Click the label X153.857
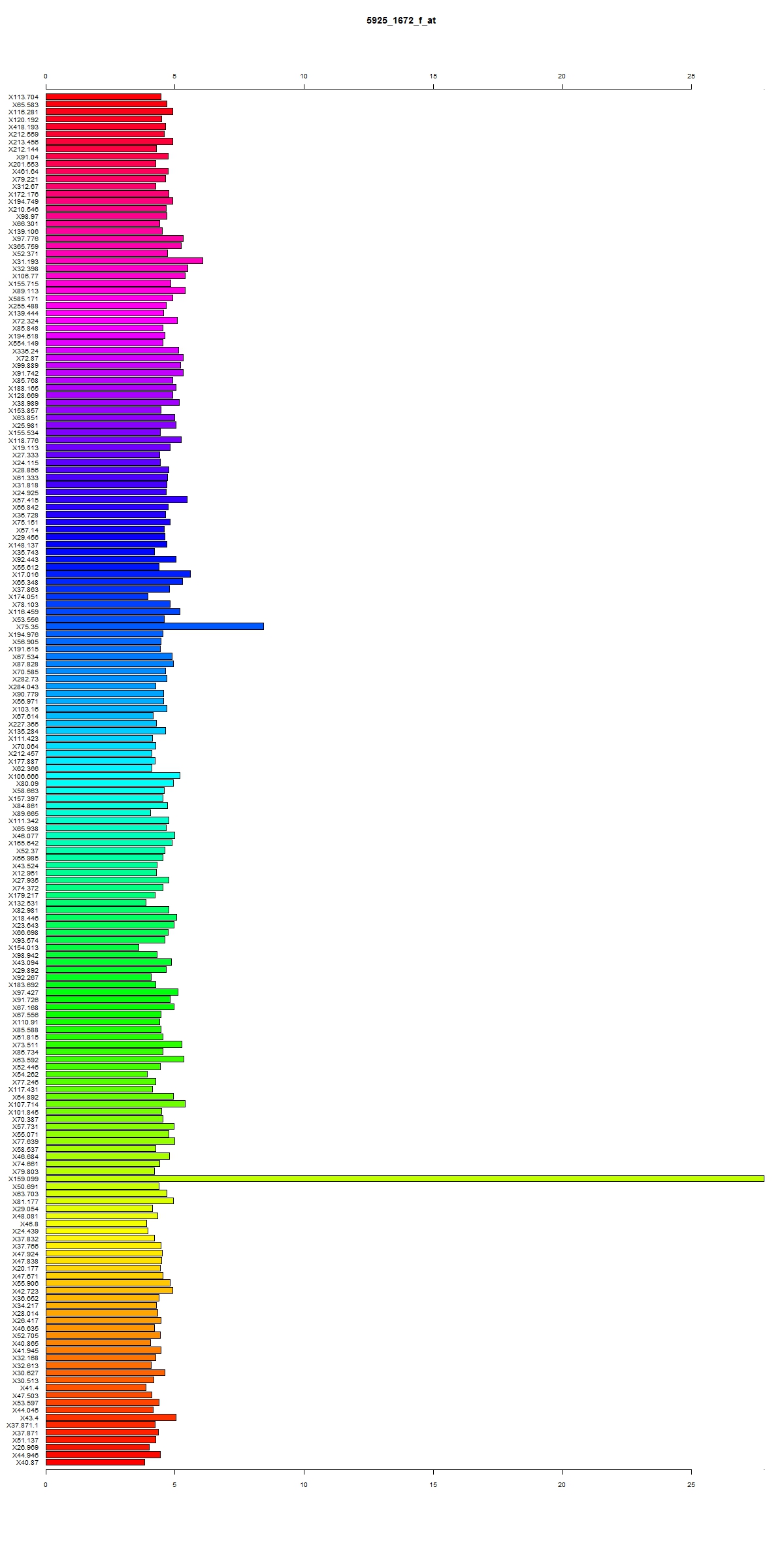Image resolution: width=784 pixels, height=1568 pixels. point(24,410)
